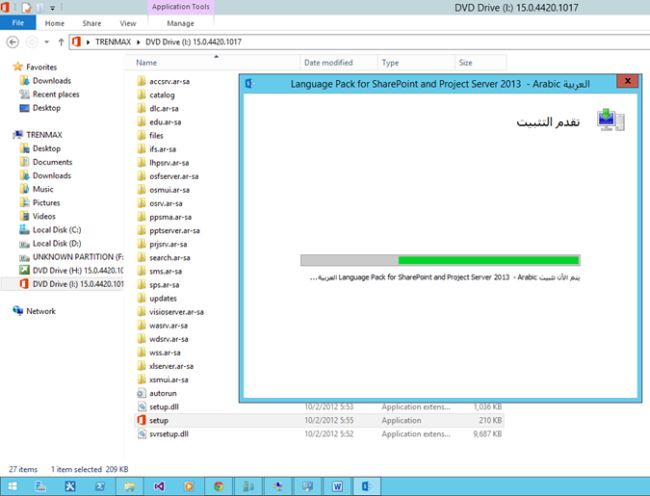Switch to the Share ribbon tab
Viewport: 650px width, 496px height.
92,23
